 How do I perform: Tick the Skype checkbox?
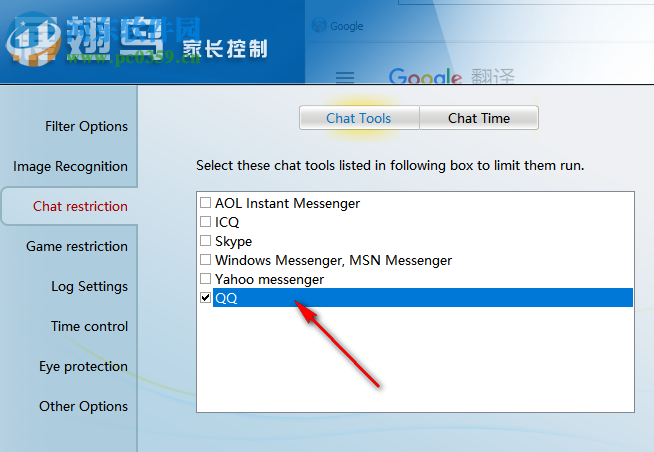[205, 241]
